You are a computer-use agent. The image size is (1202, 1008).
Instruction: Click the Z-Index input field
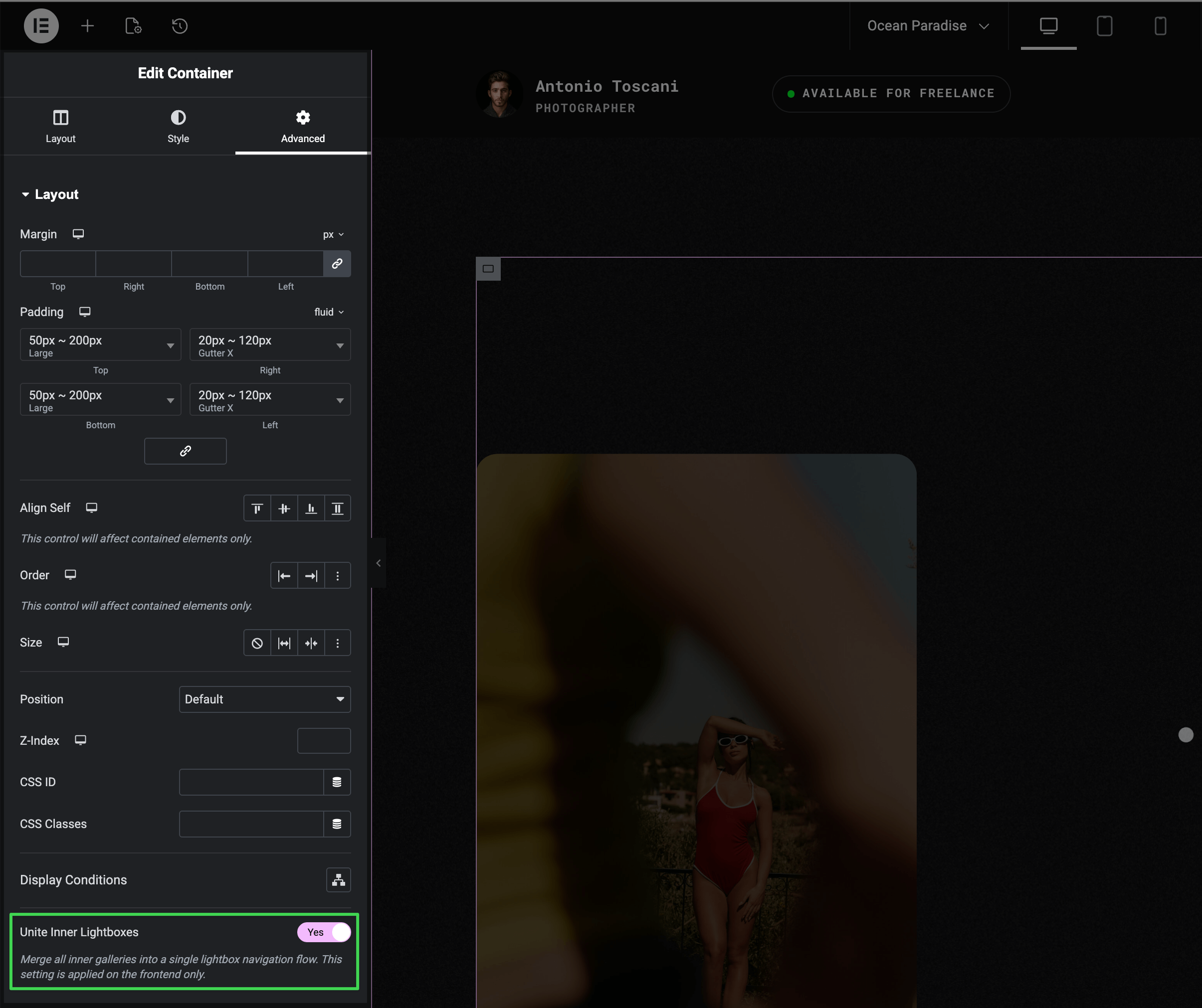324,740
